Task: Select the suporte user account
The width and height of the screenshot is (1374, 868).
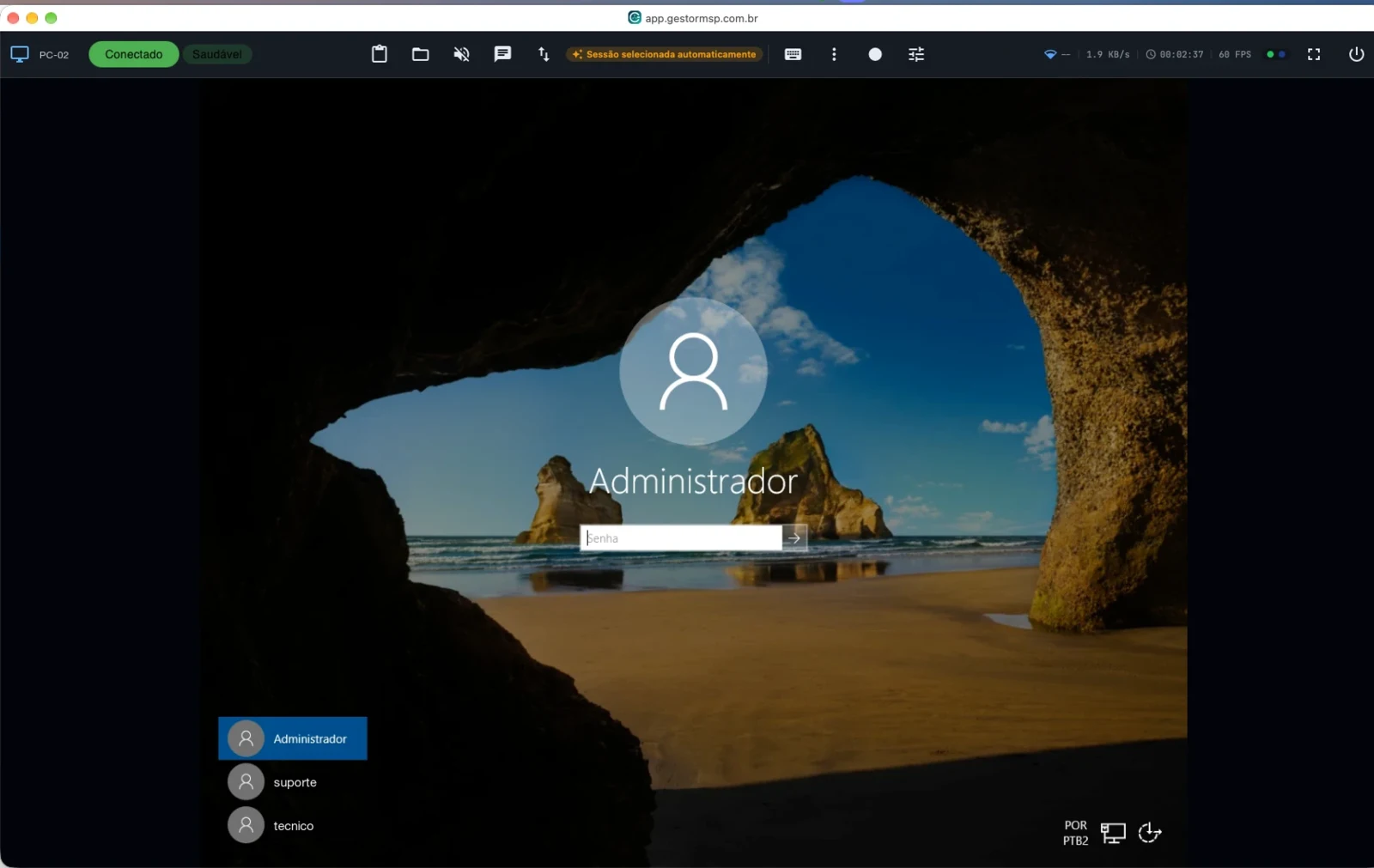Action: tap(292, 782)
